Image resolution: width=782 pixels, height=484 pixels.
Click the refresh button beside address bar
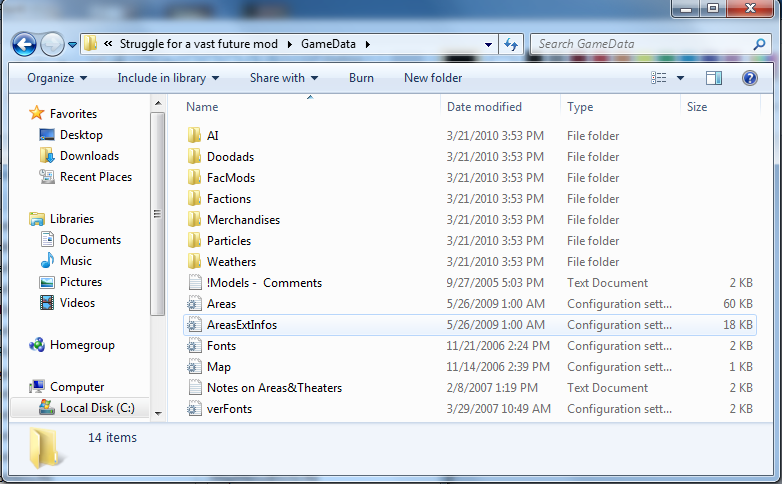[x=512, y=44]
